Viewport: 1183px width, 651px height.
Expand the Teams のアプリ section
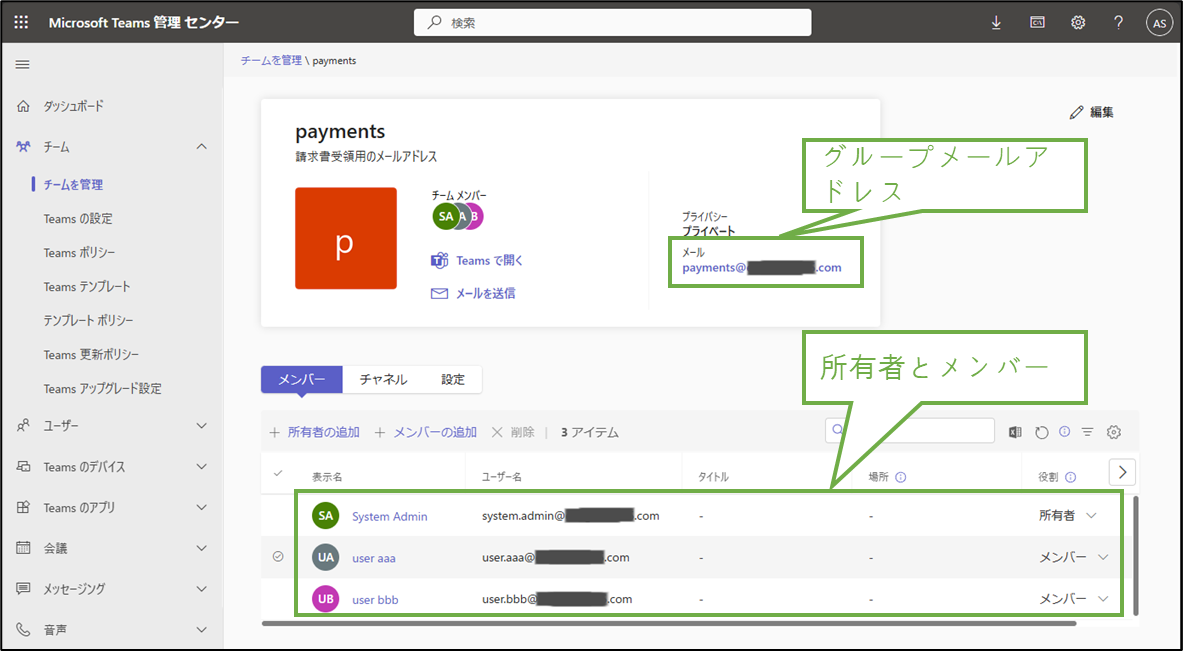(x=201, y=508)
